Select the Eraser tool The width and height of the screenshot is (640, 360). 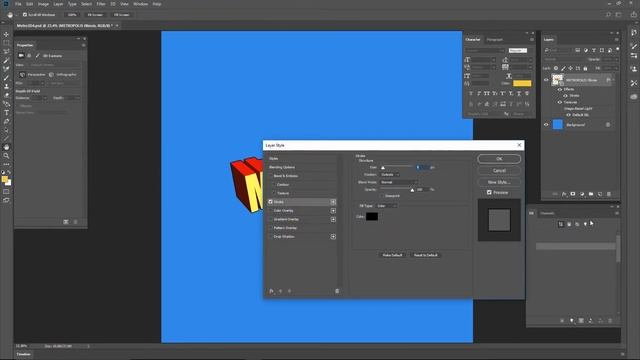[6, 95]
